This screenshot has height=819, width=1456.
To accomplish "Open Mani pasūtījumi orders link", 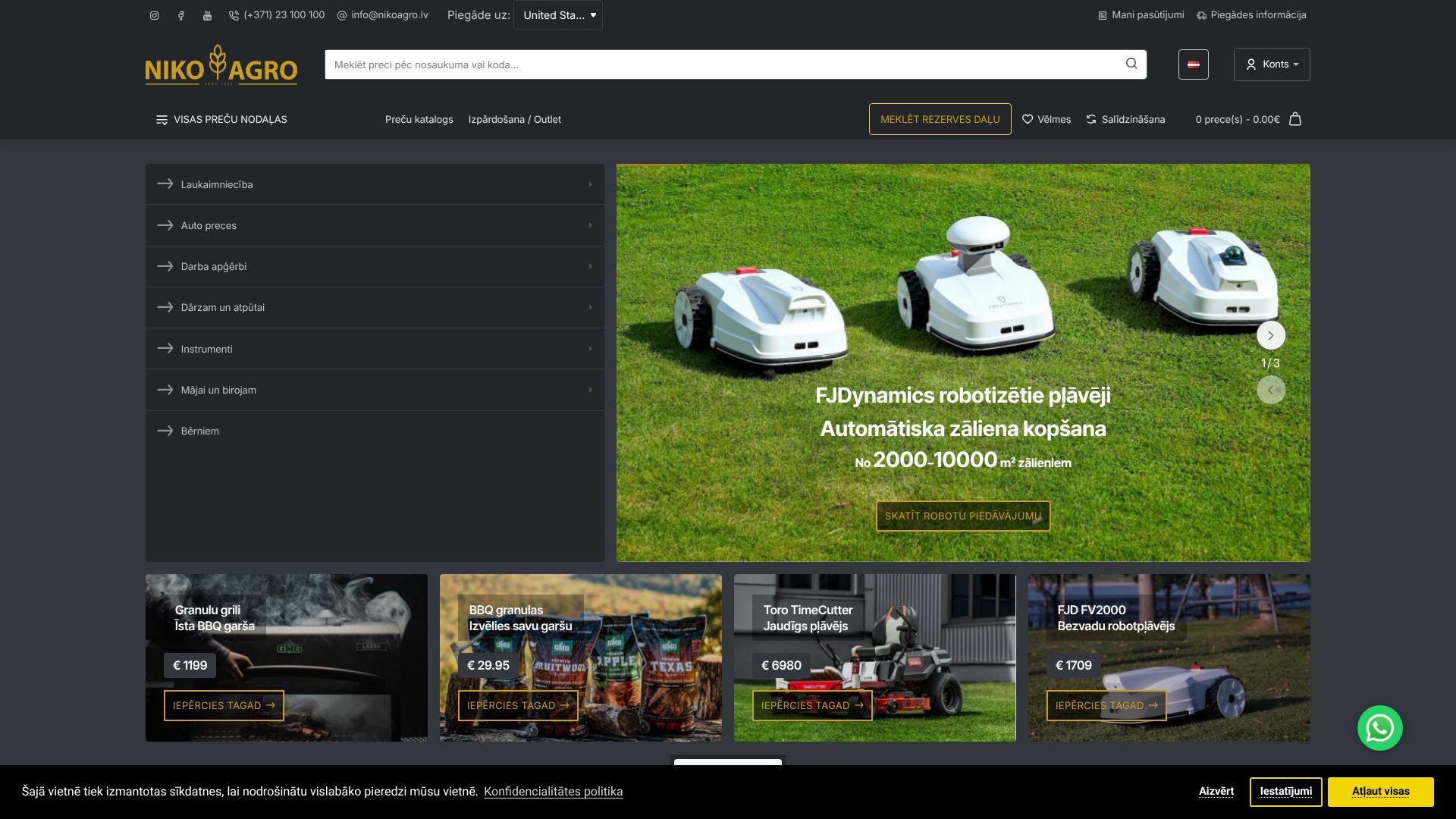I will (1141, 15).
